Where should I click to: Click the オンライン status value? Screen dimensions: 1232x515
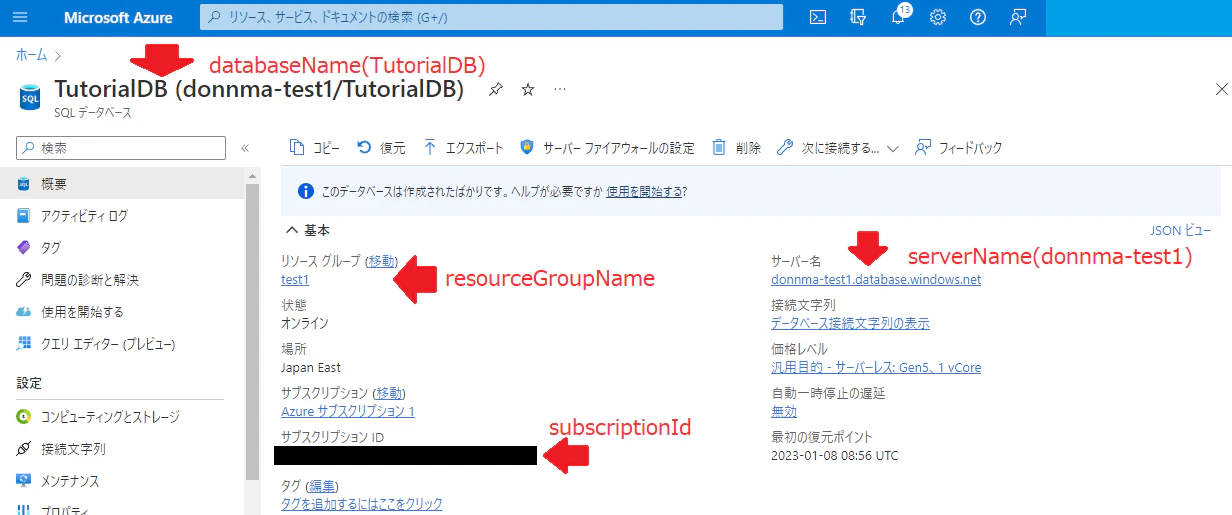pyautogui.click(x=305, y=323)
